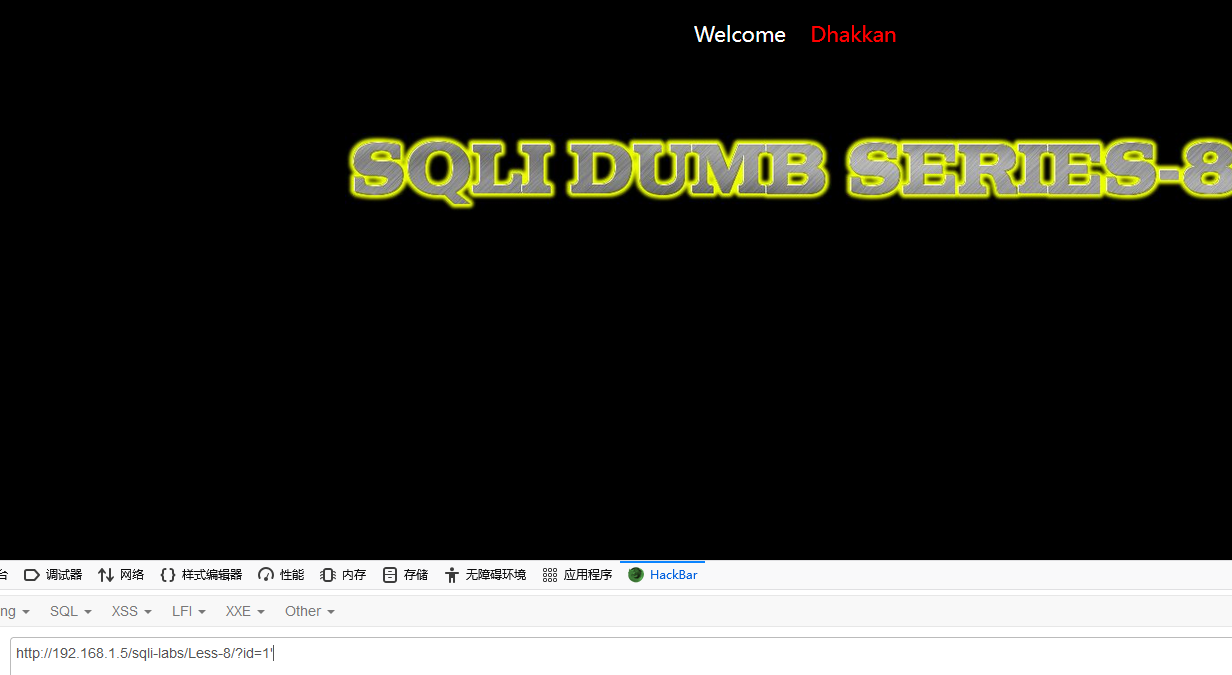Viewport: 1232px width, 675px height.
Task: Open the cut-off Encoding dropdown
Action: pyautogui.click(x=14, y=611)
